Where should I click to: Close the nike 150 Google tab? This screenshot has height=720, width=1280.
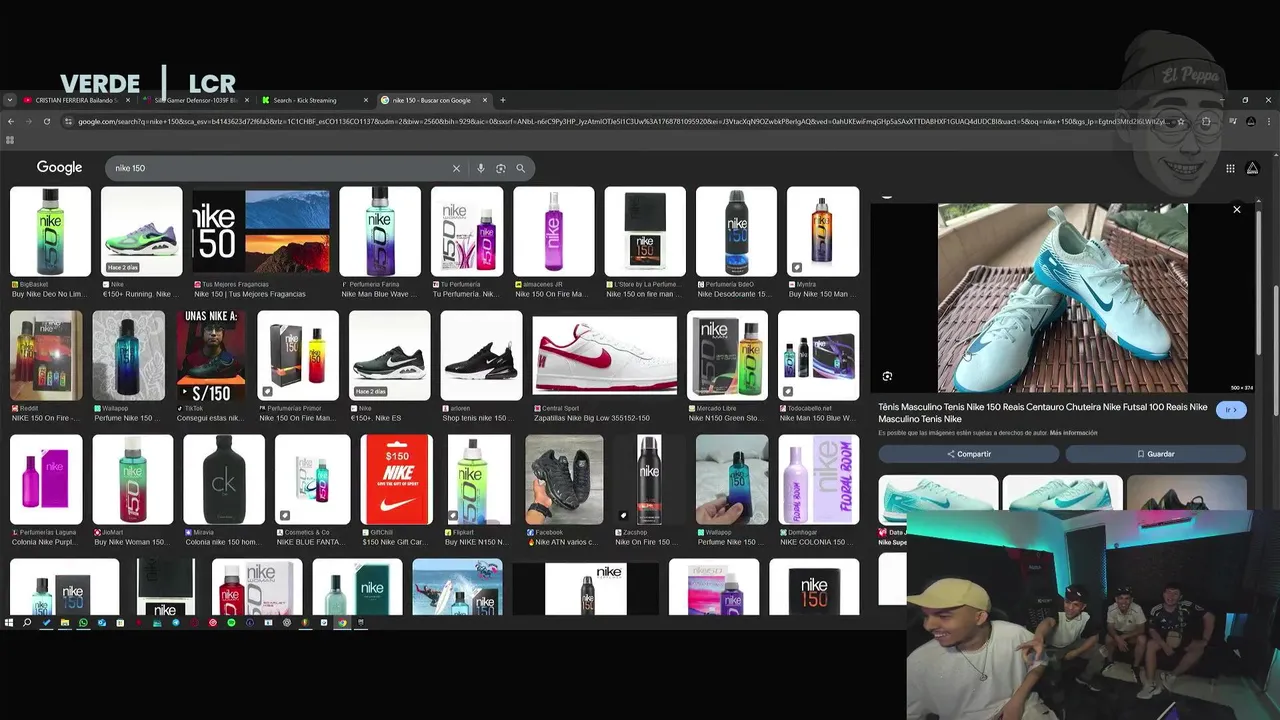click(x=485, y=100)
